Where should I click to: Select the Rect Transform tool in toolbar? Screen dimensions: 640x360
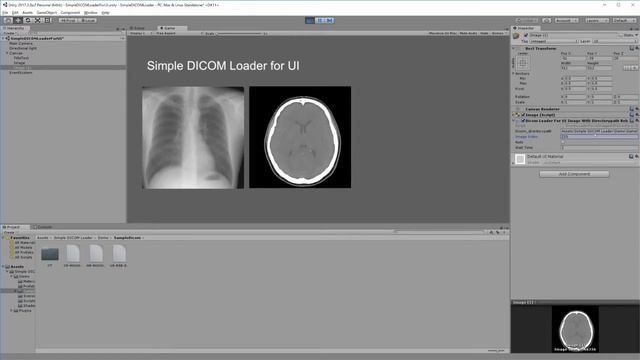(x=47, y=20)
